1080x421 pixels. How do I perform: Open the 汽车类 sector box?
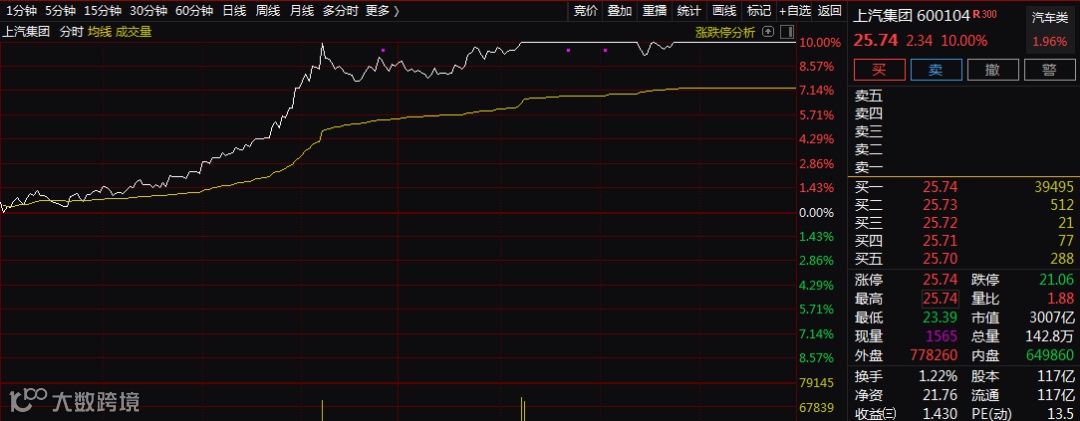click(x=1049, y=29)
